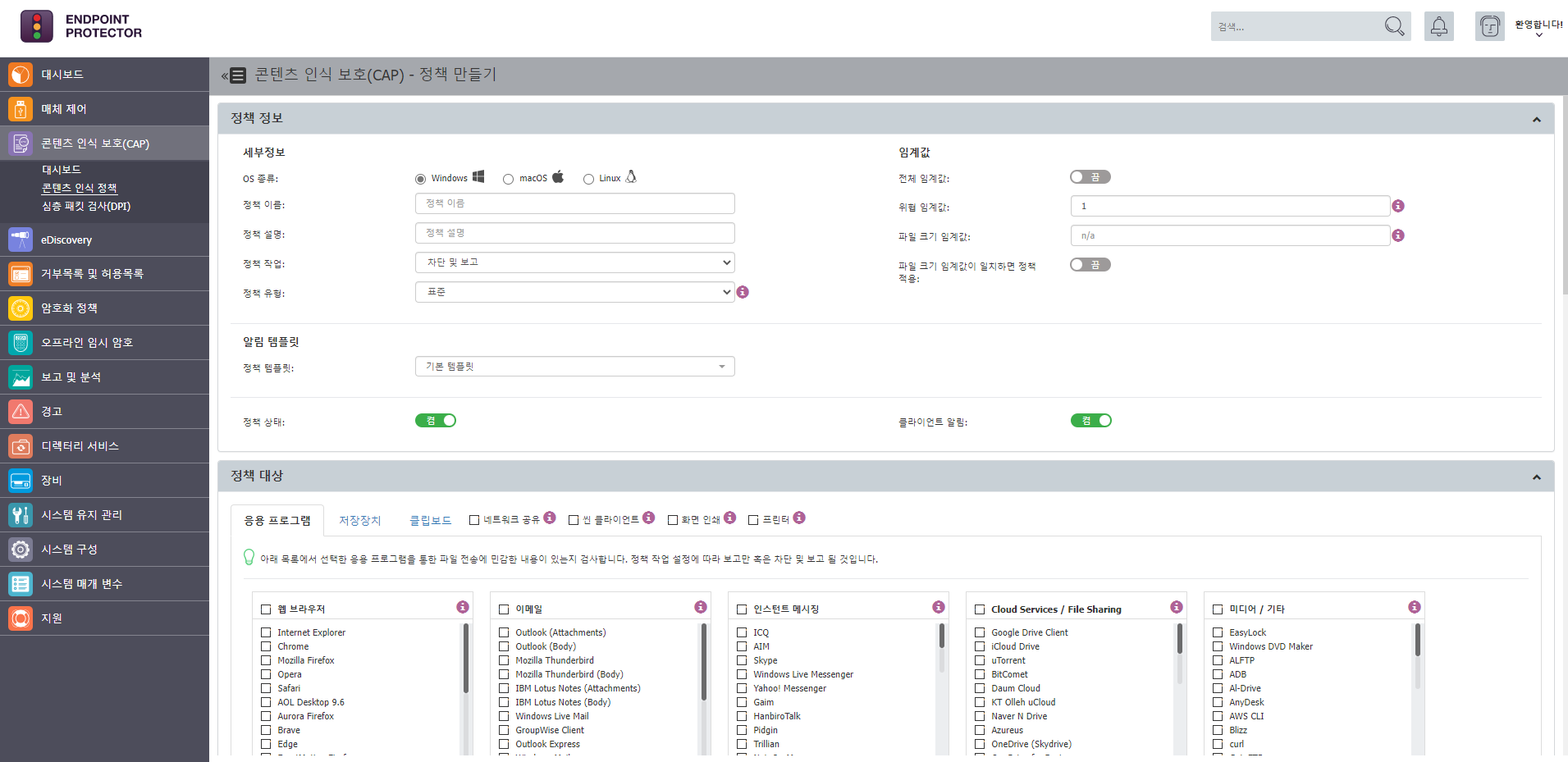Open the 시스템 유지 관리 icon

tap(21, 515)
